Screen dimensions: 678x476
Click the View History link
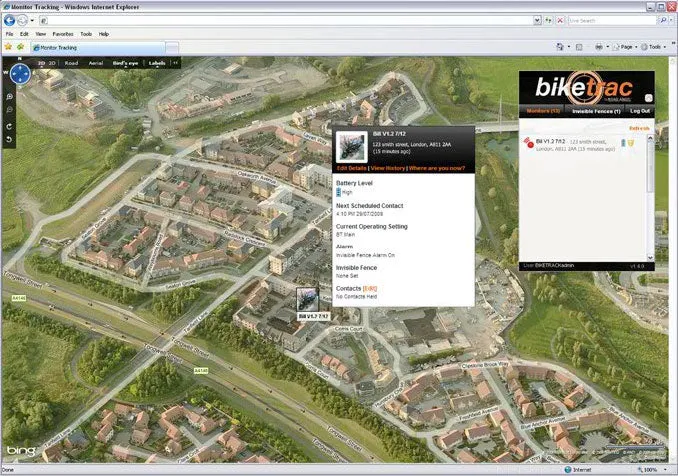[x=387, y=168]
